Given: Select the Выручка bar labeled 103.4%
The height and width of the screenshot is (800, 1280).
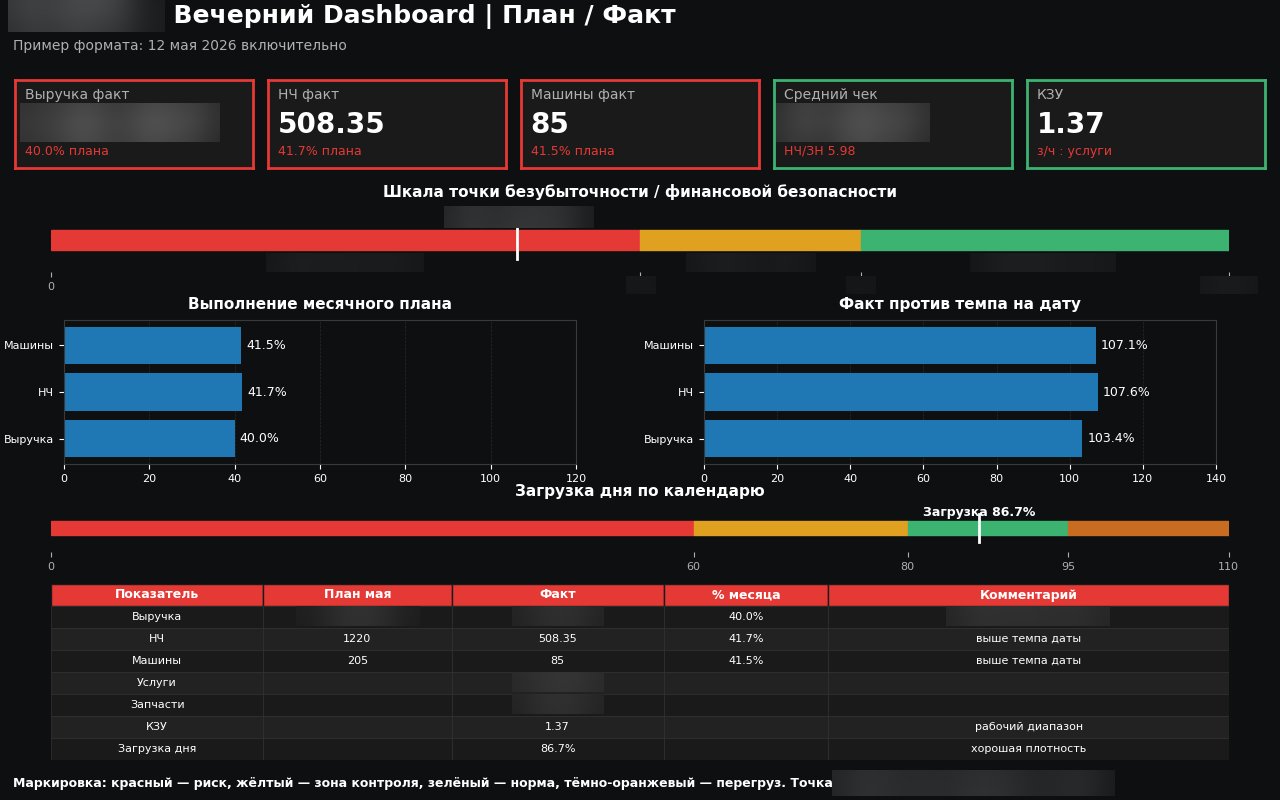Looking at the screenshot, I should pos(893,438).
